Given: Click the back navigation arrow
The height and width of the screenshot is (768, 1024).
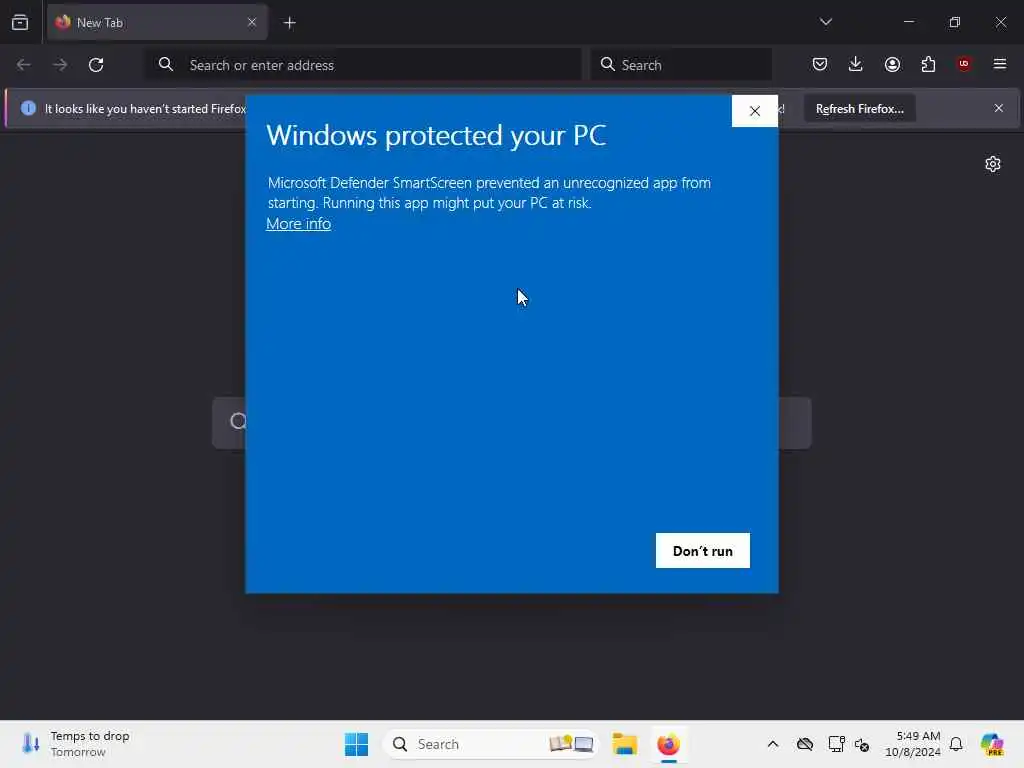Looking at the screenshot, I should [24, 65].
